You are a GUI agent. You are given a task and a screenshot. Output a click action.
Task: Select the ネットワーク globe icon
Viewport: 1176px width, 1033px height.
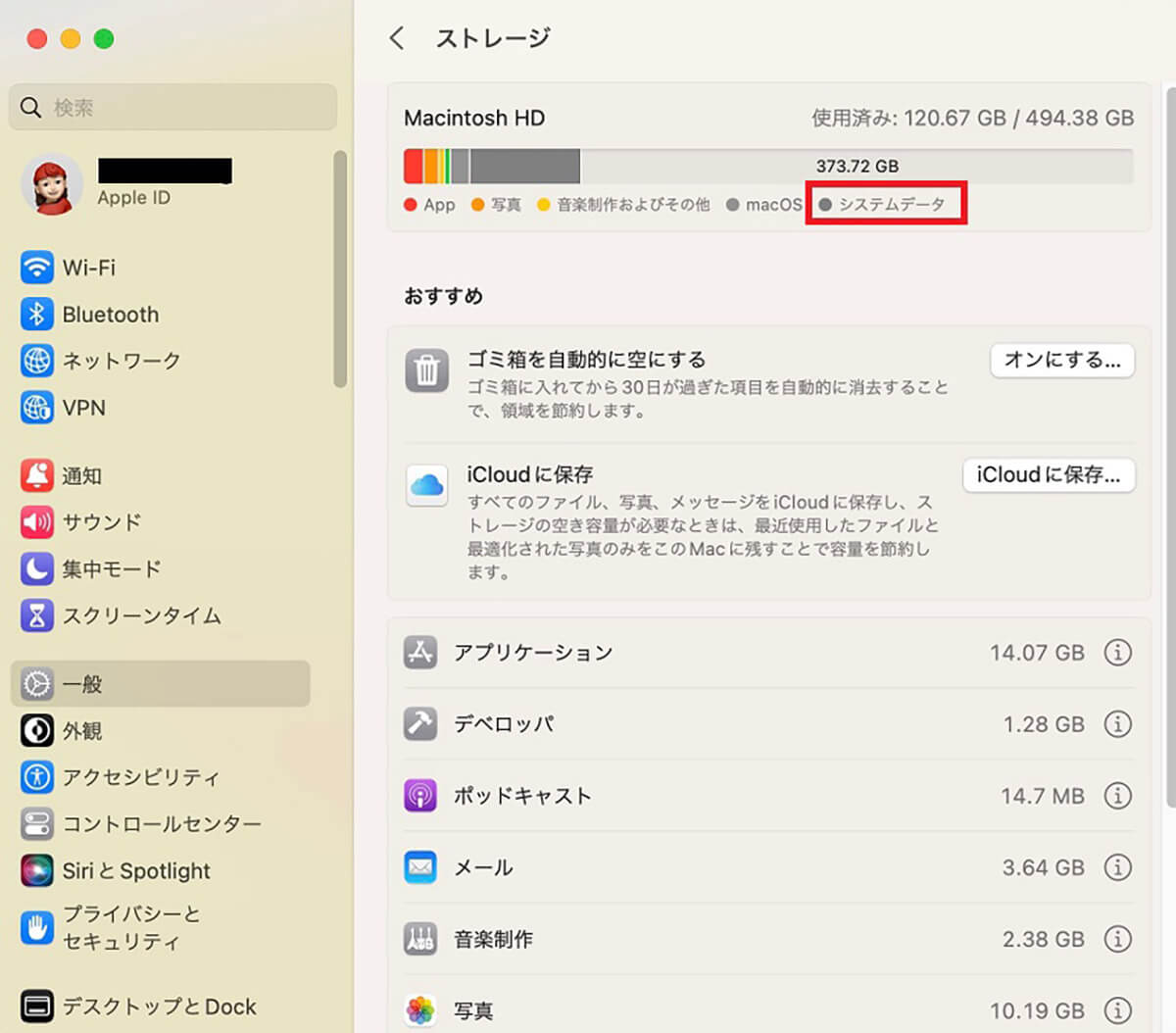point(37,360)
